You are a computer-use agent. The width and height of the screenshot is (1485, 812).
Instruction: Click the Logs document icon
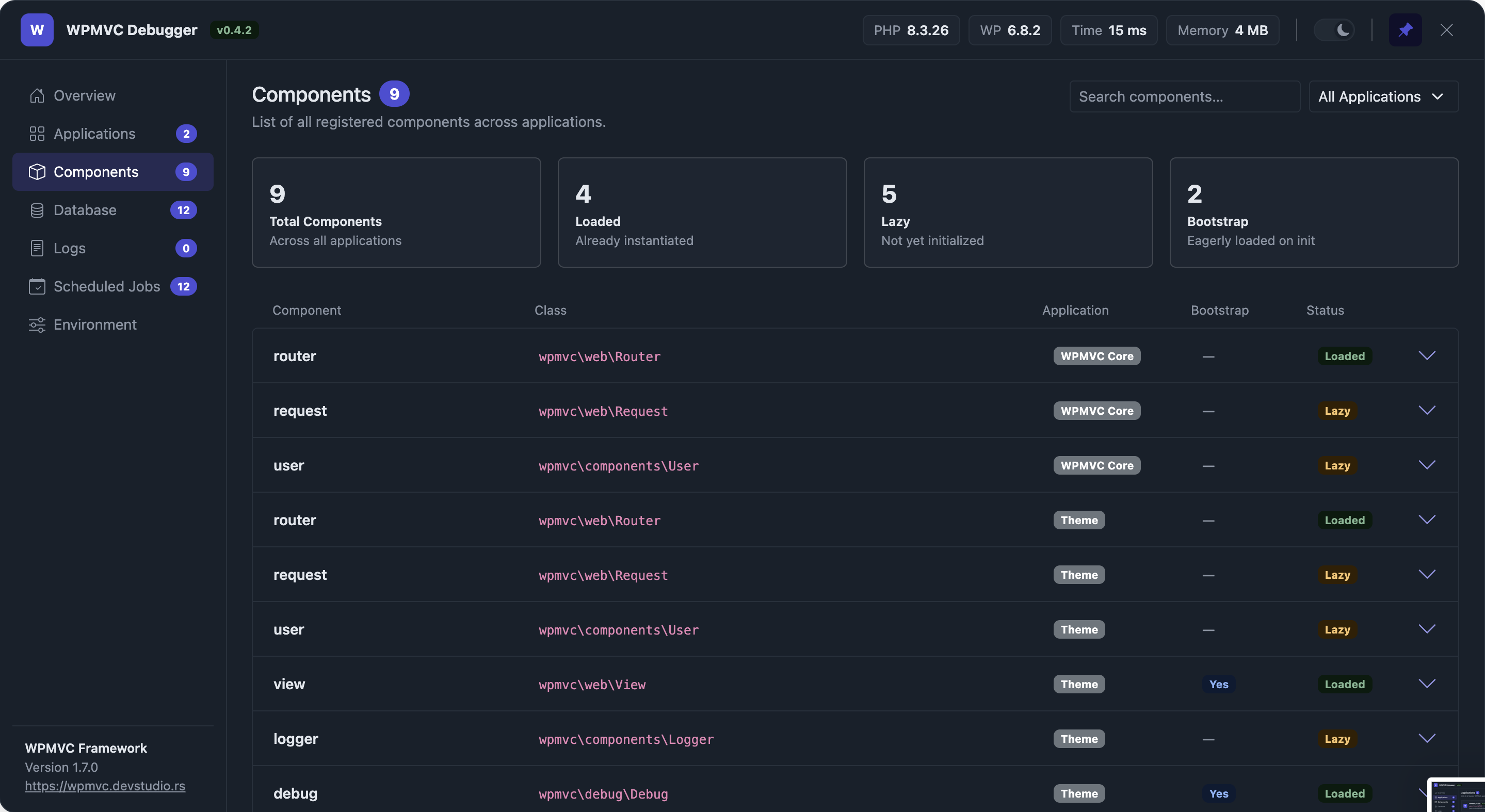[x=37, y=248]
